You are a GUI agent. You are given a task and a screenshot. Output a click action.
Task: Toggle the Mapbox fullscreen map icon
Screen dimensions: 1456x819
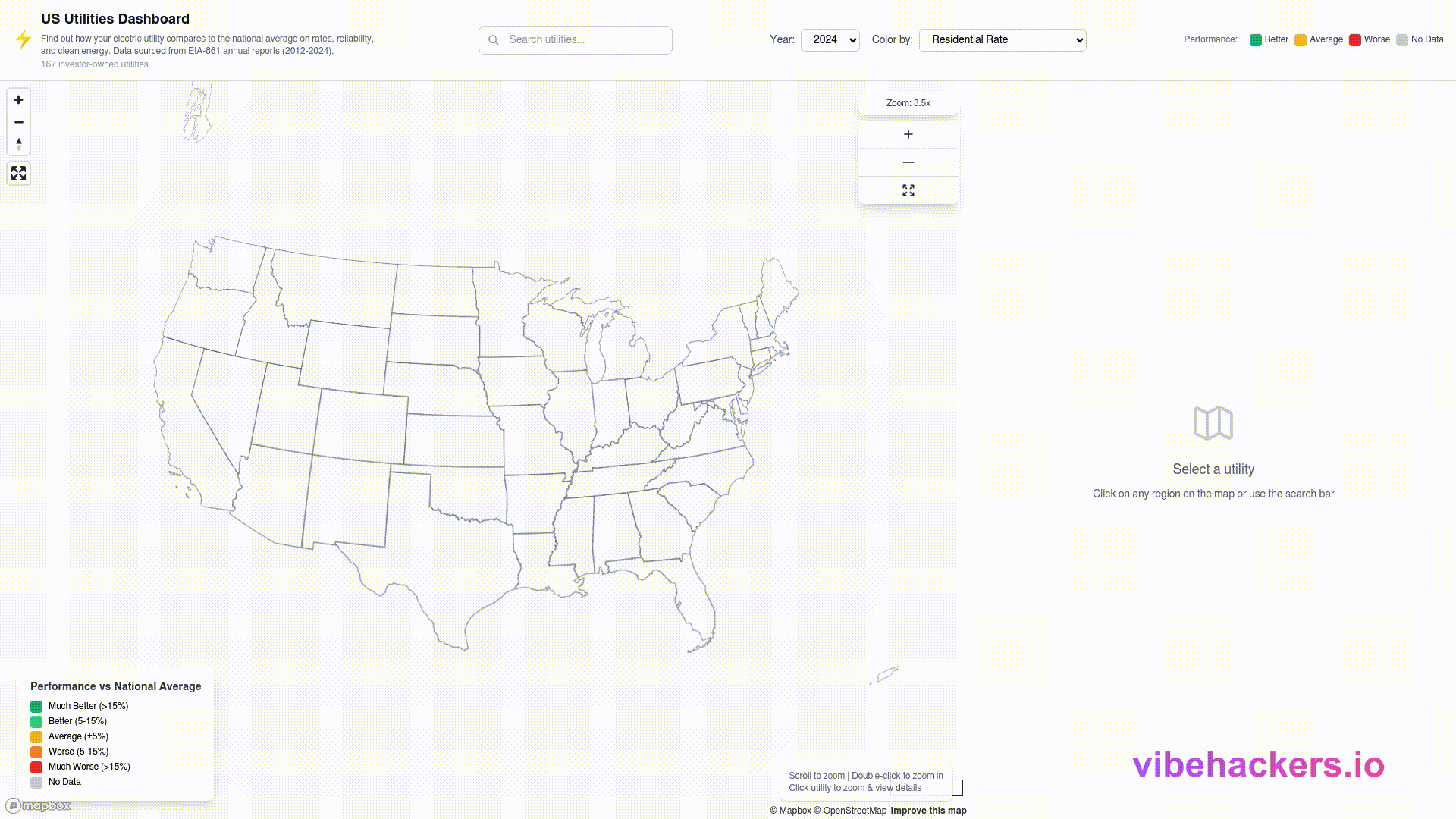pyautogui.click(x=19, y=174)
